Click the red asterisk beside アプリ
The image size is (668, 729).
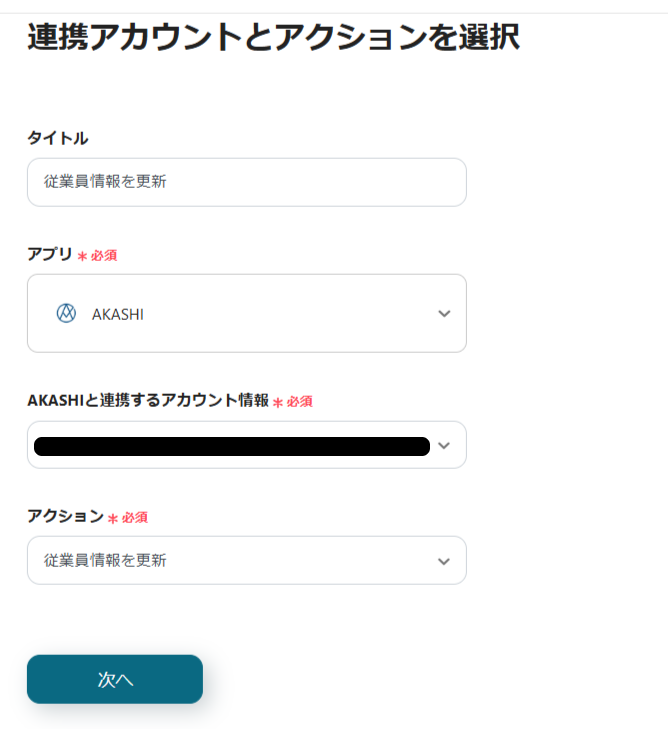point(82,256)
